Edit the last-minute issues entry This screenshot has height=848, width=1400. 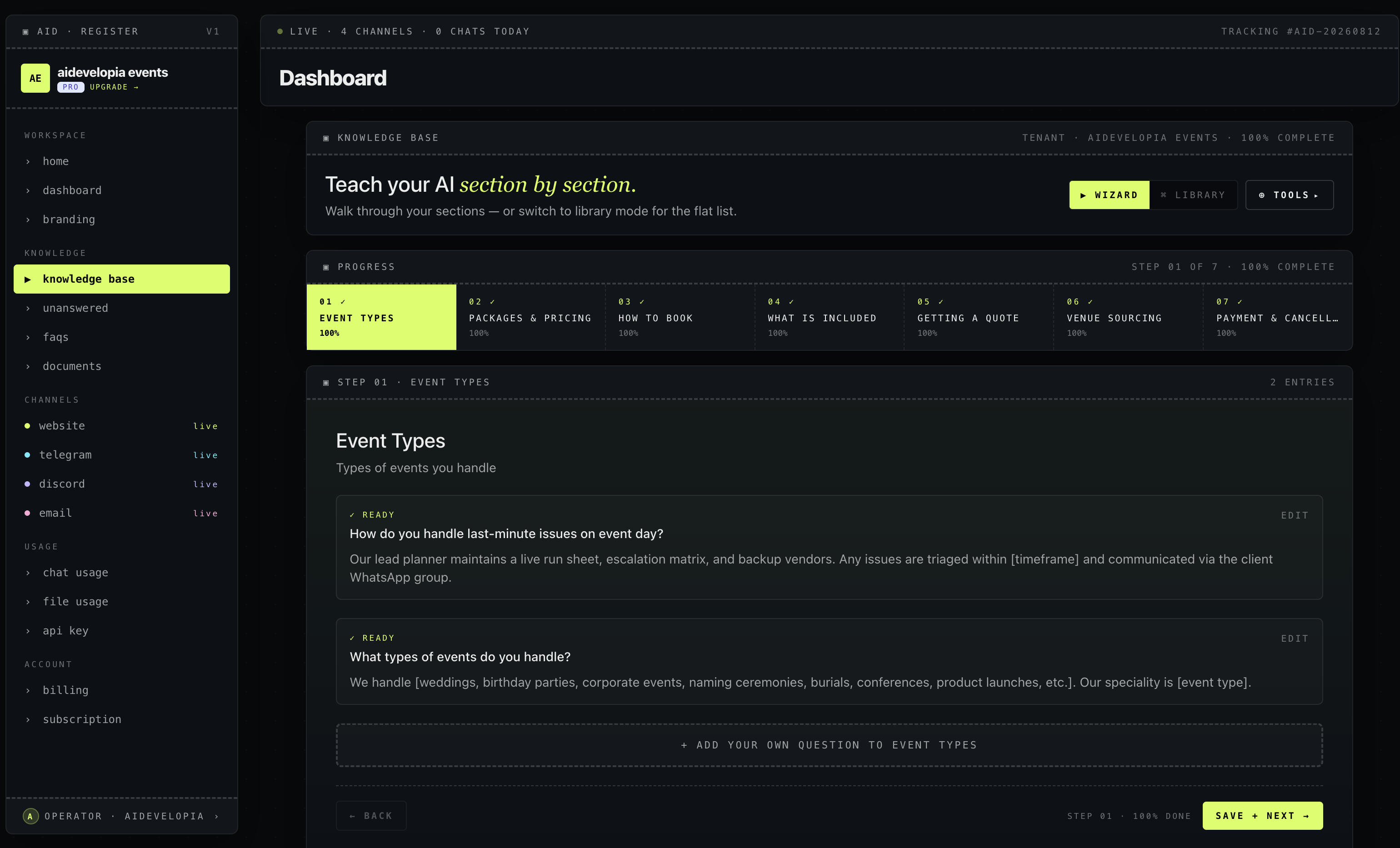click(1295, 515)
